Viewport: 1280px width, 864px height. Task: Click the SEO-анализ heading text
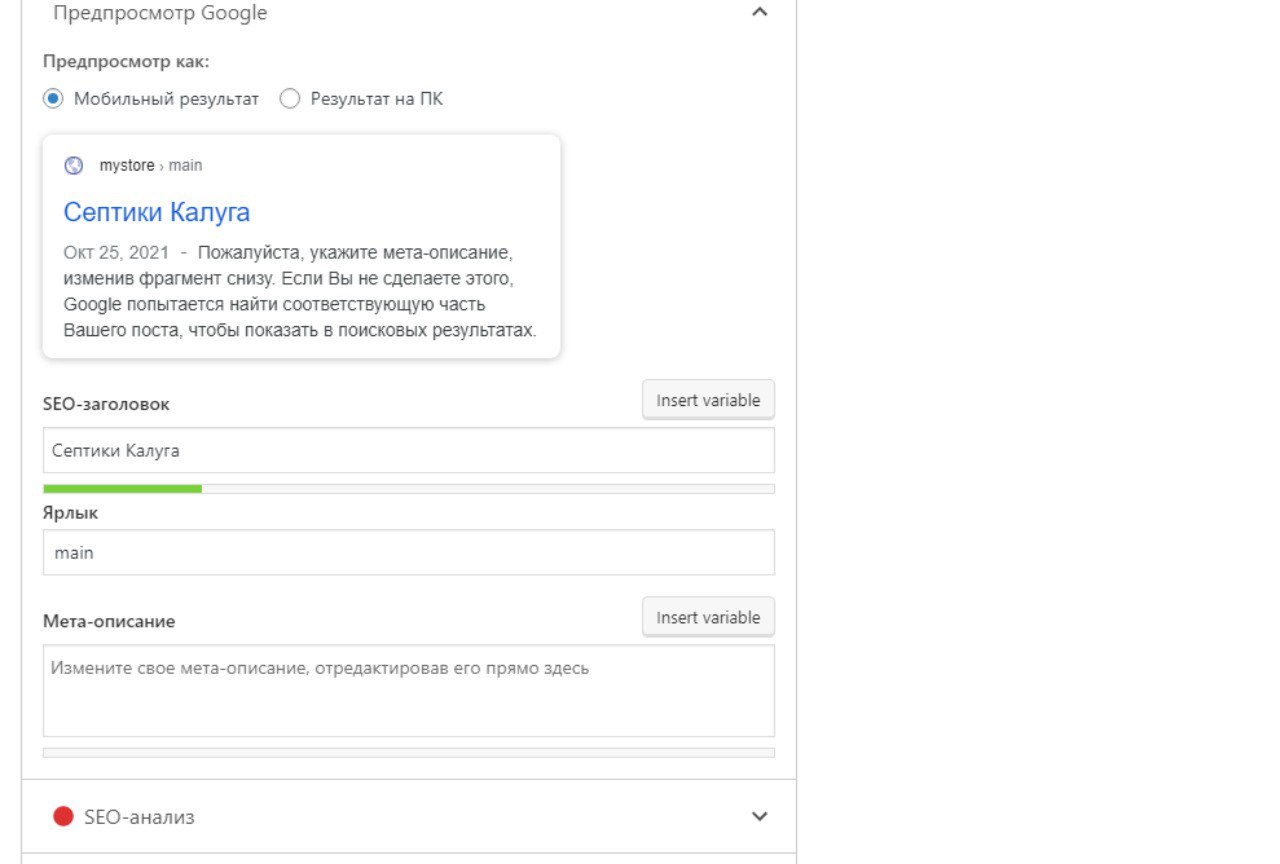139,818
